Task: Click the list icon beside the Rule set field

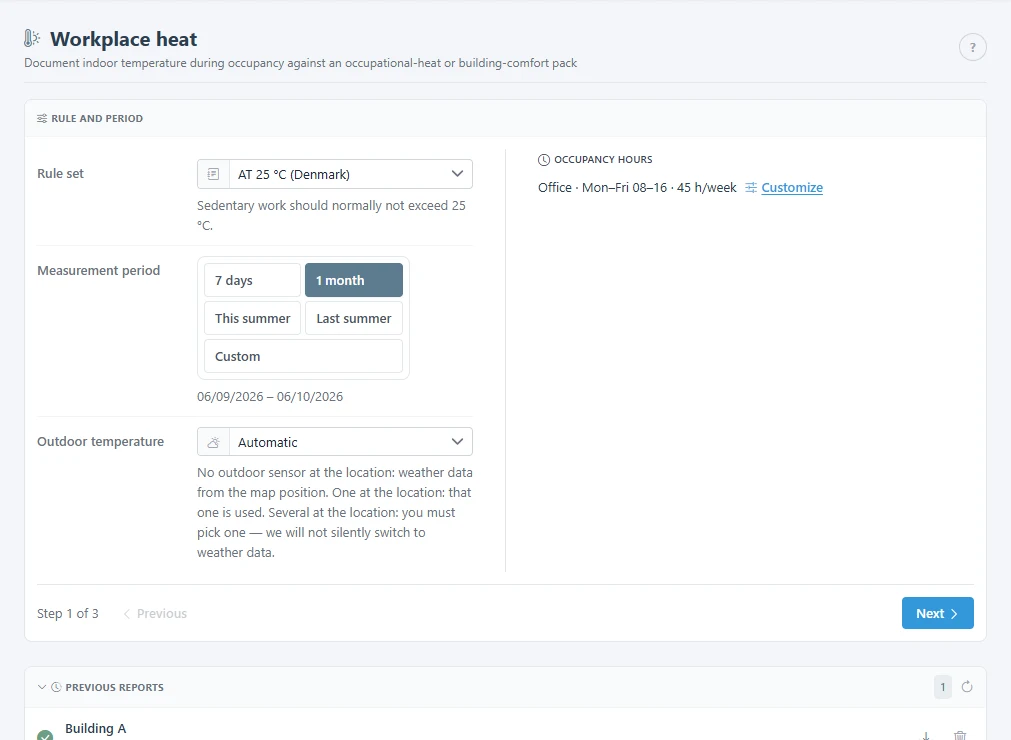Action: tap(213, 174)
